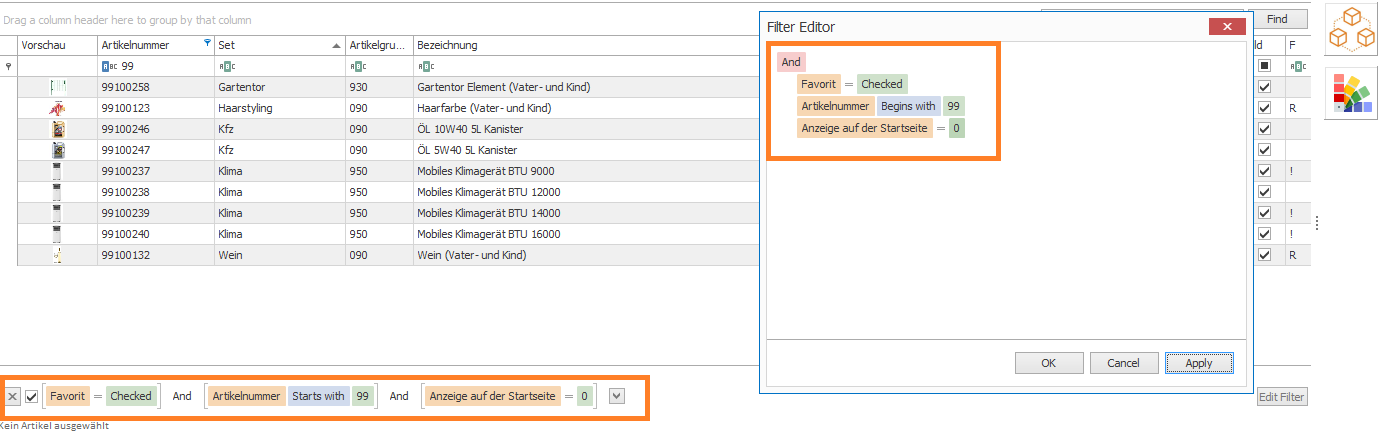
Task: Click the Bezeichnung filter-row ABC icon
Action: coord(423,66)
